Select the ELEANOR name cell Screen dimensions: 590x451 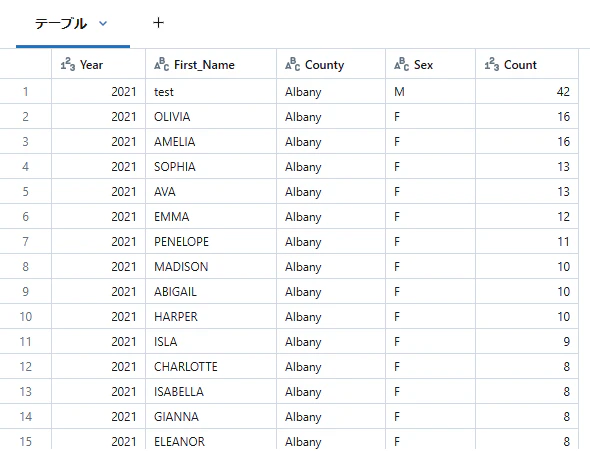211,440
